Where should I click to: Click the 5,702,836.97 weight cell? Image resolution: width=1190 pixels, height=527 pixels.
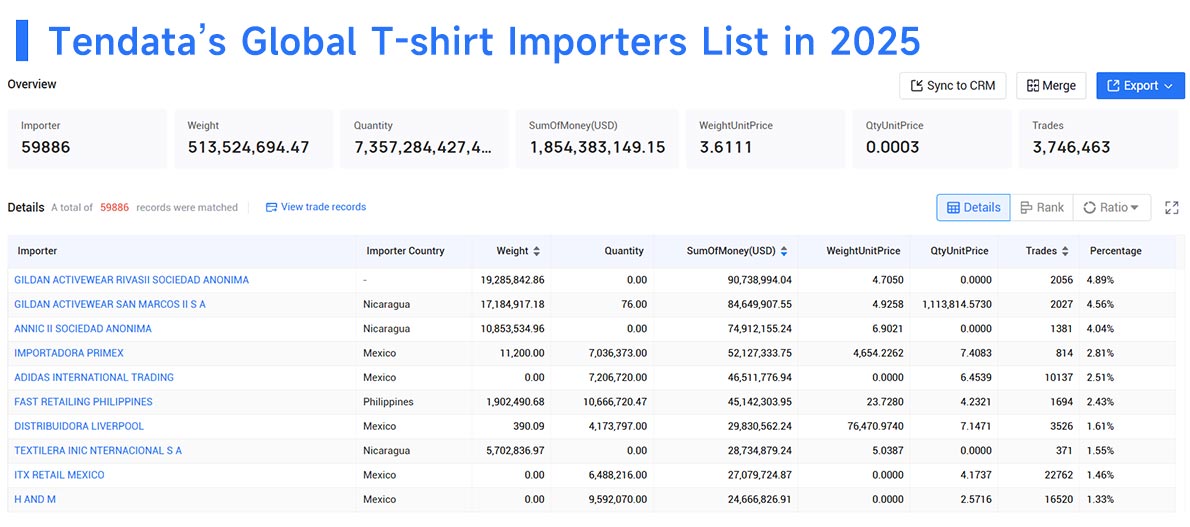coord(515,450)
